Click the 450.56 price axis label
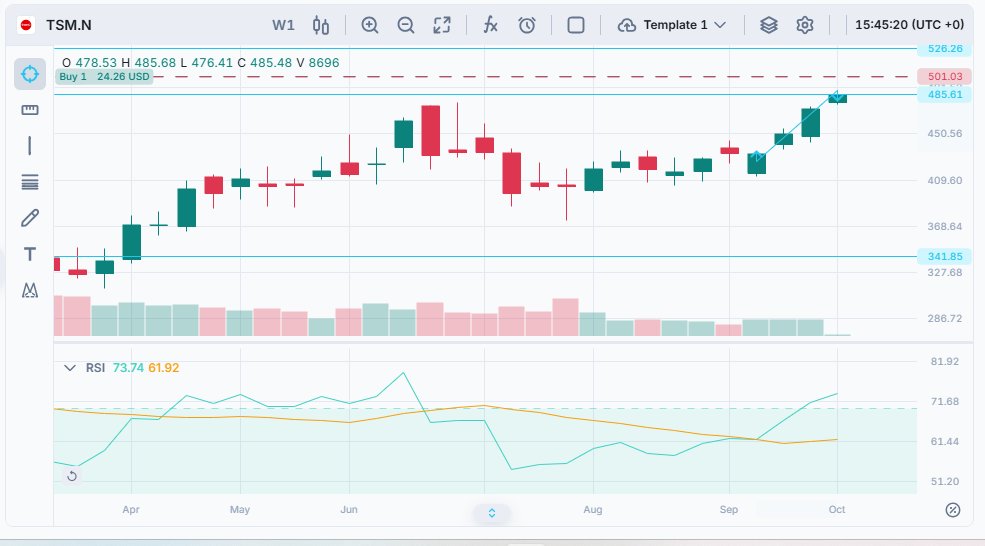Screen dimensions: 985x546 tap(944, 134)
